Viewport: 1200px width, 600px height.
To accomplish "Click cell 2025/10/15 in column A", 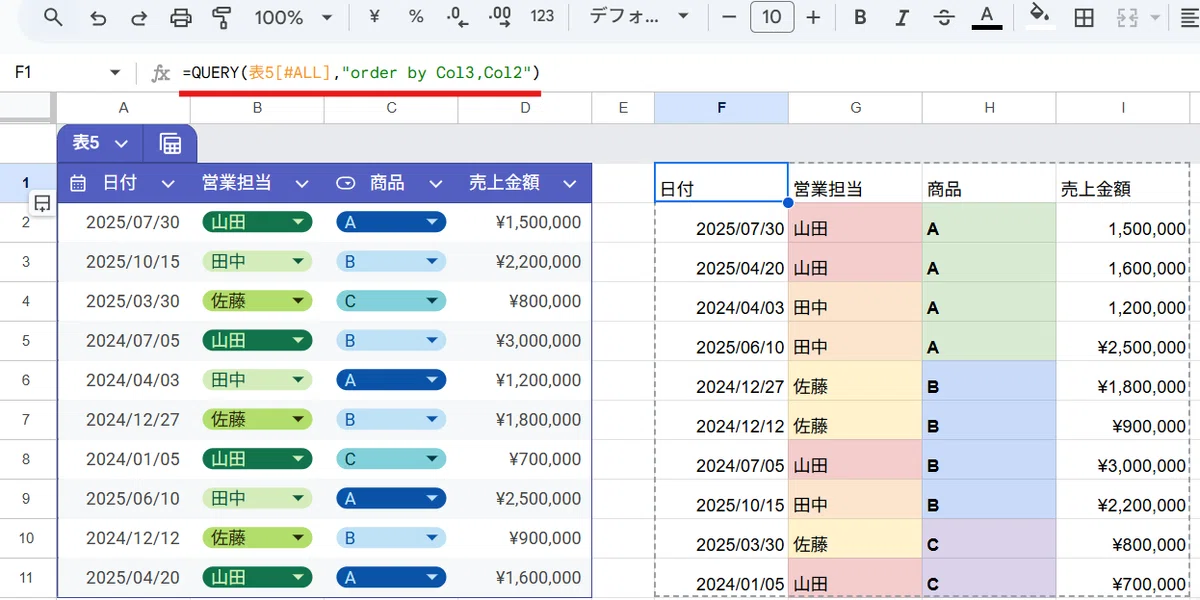I will [x=123, y=262].
